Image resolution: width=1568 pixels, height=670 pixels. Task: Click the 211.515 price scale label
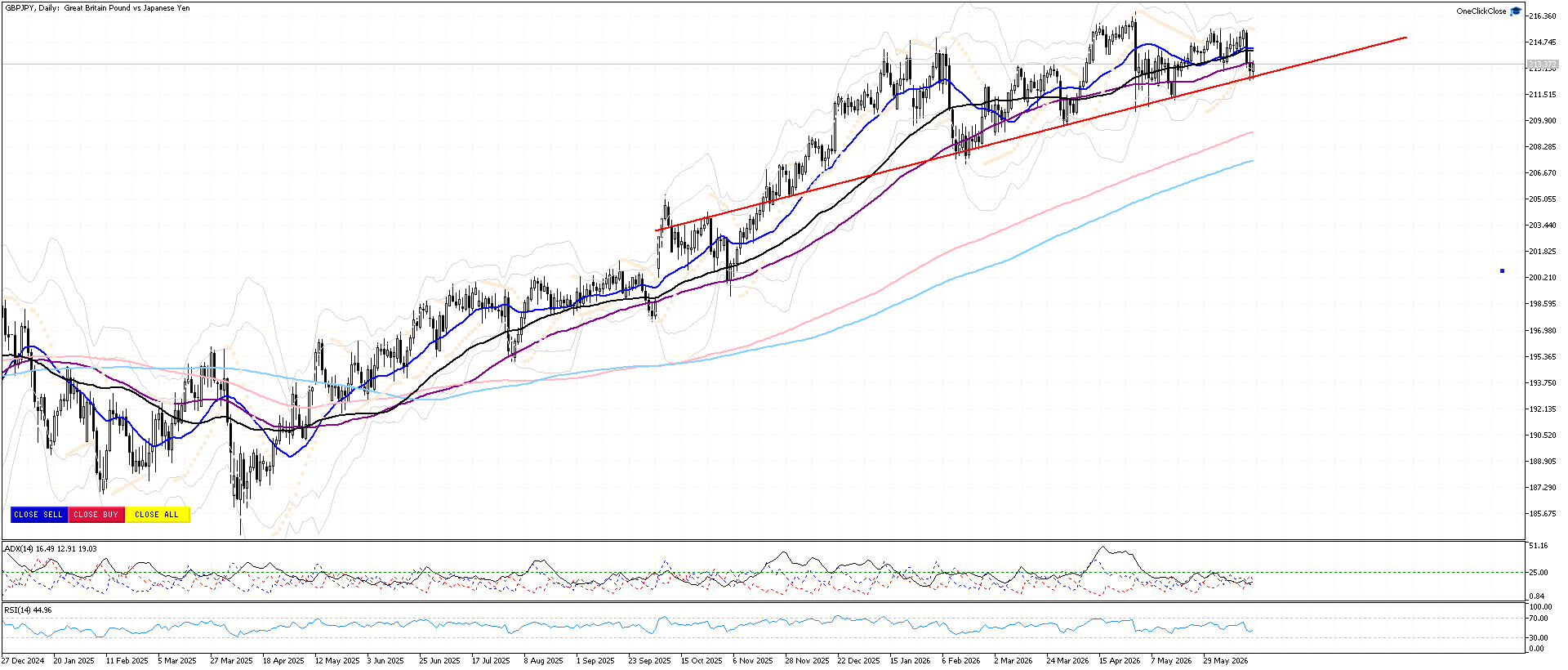[1542, 95]
